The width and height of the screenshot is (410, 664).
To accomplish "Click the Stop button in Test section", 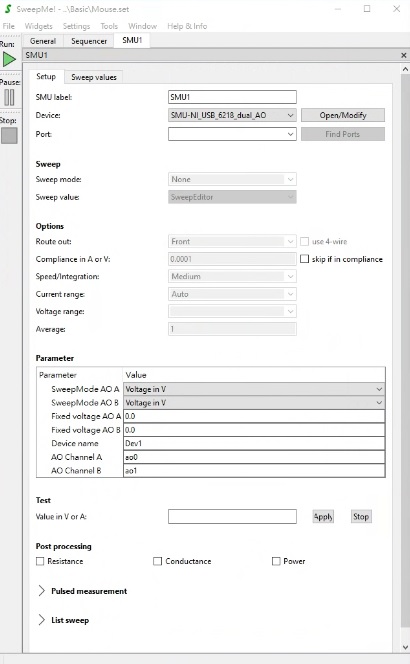I will 361,517.
